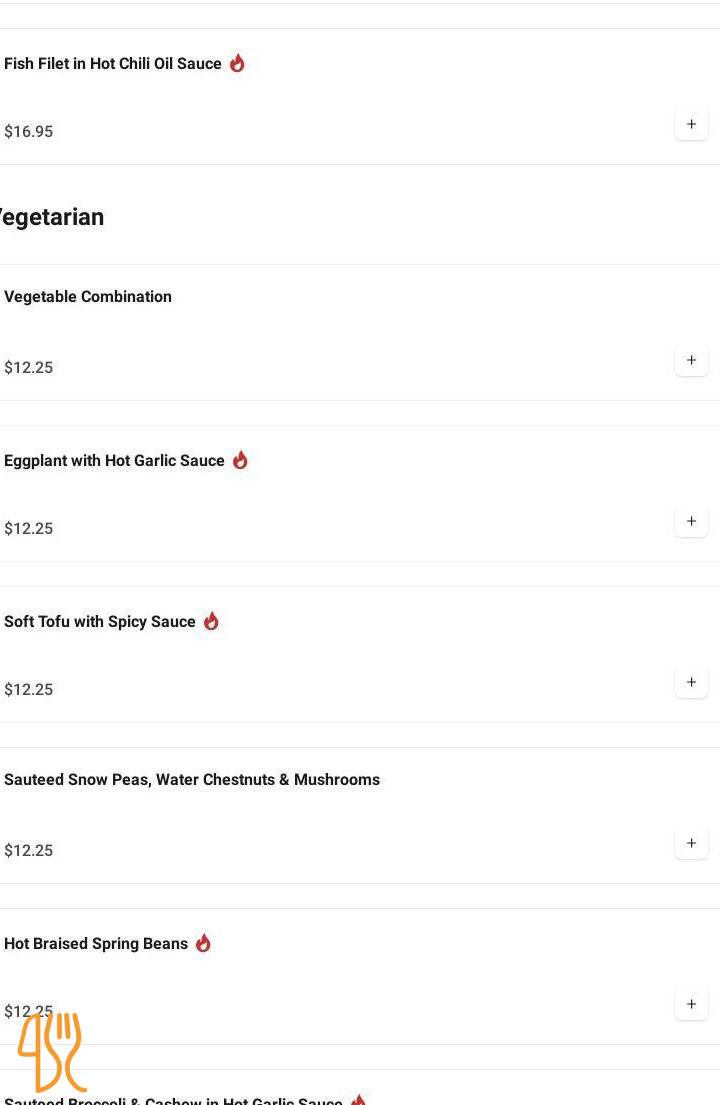
Task: Open Fish Filet in Hot Chili Oil Sauce item
Action: click(x=113, y=63)
